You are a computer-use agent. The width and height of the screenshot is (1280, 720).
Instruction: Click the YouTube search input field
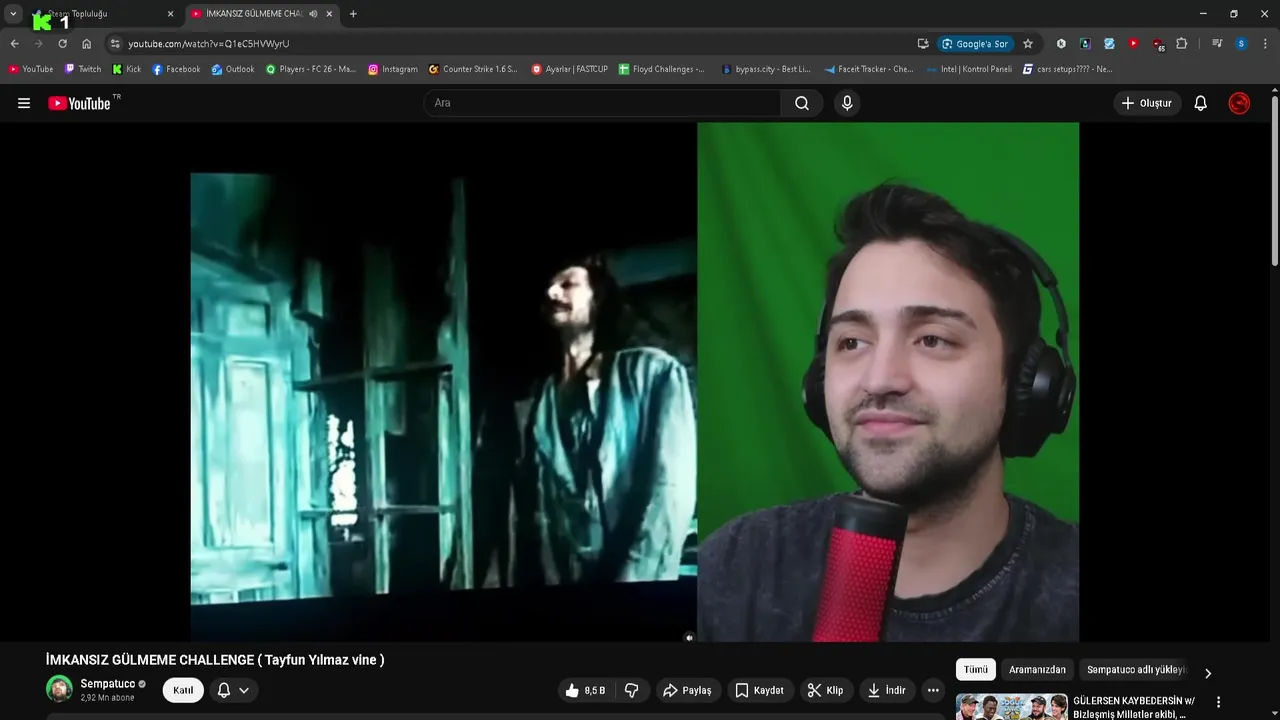(602, 103)
